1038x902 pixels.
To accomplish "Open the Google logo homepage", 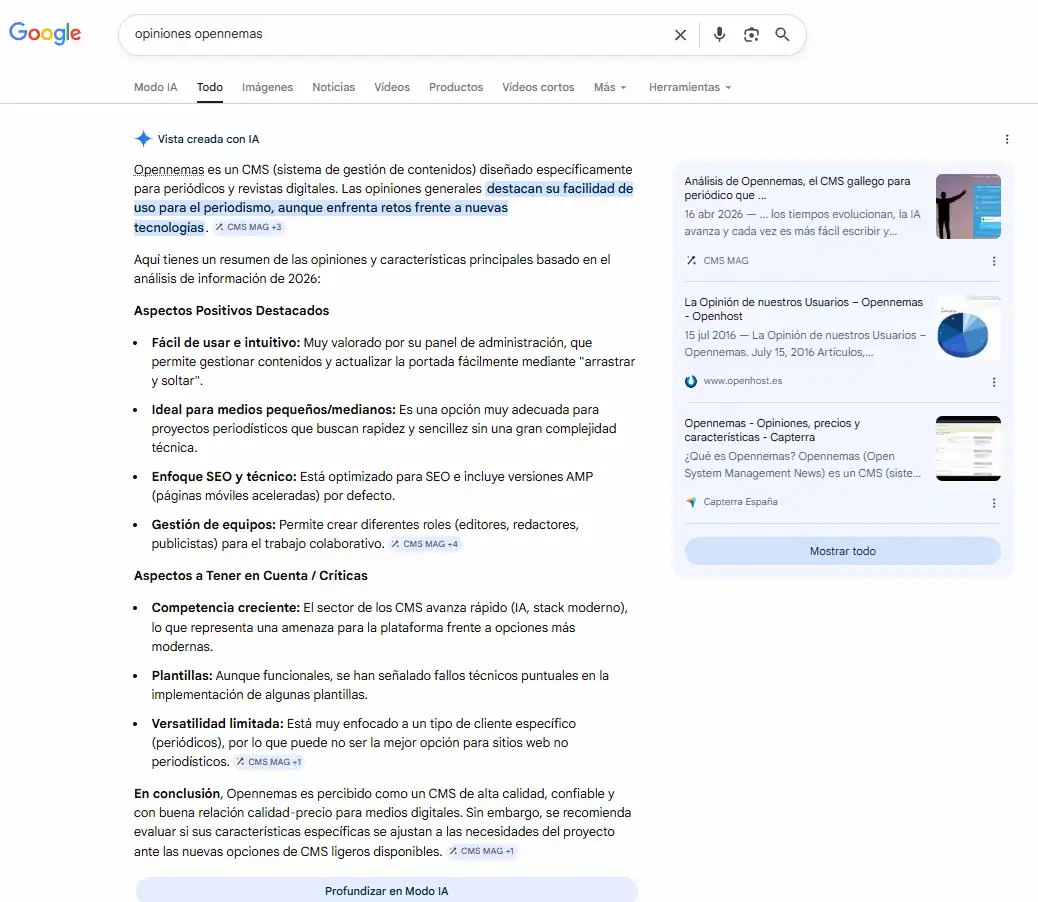I will coord(45,33).
